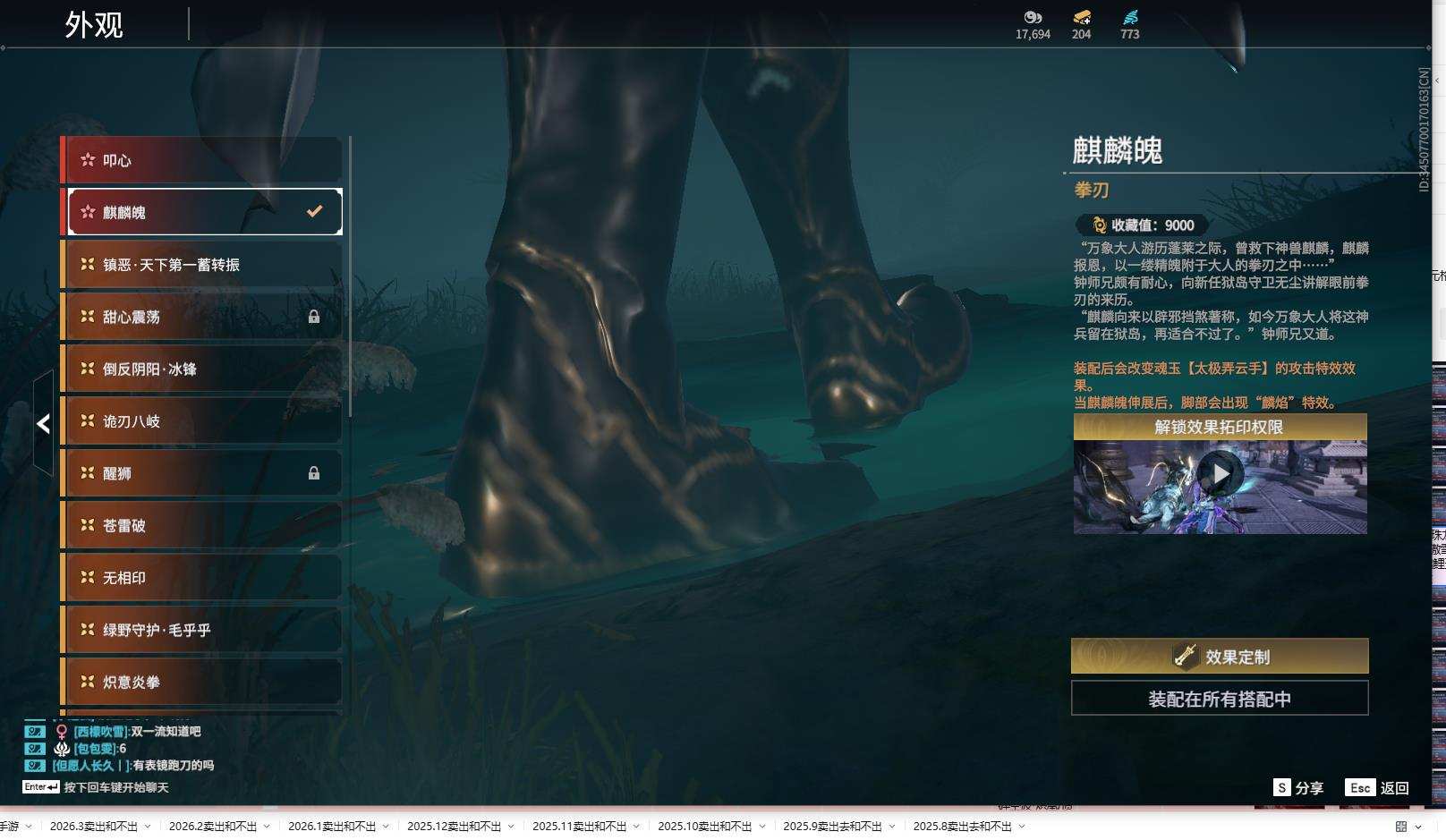
Task: Click the Enter key icon in chat
Action: (x=41, y=787)
